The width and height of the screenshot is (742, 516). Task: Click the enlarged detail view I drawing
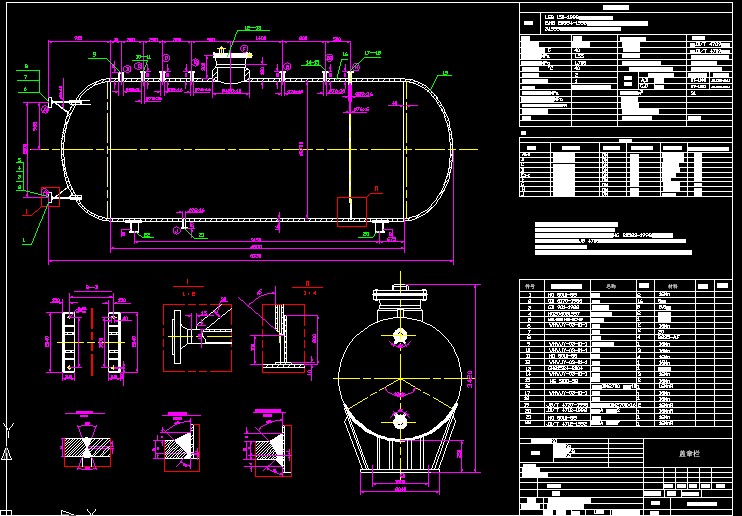coord(197,338)
